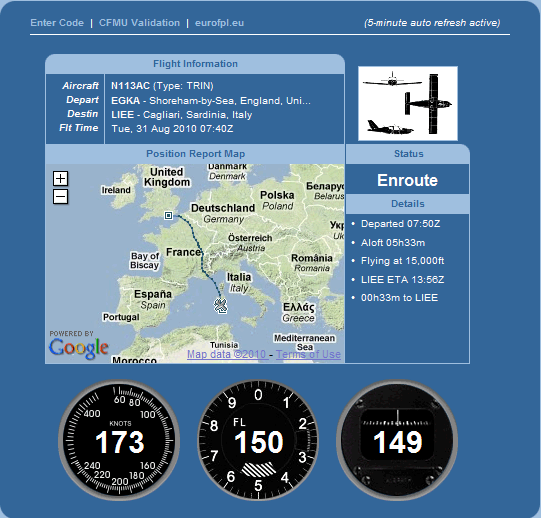The width and height of the screenshot is (541, 518).
Task: Click the heading indicator showing 149
Action: pos(397,441)
